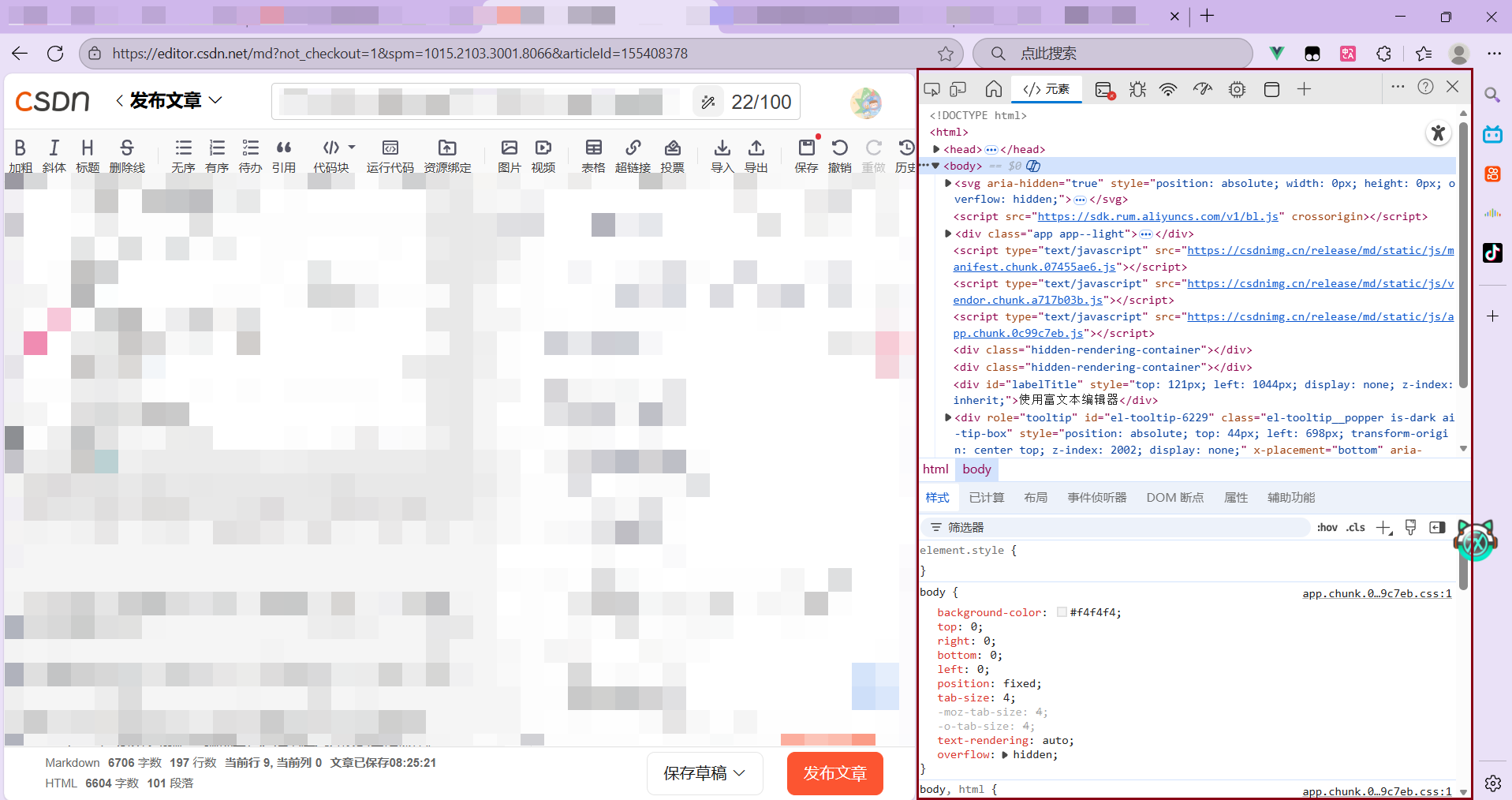Export the article (导出)
The width and height of the screenshot is (1512, 800).
756,155
